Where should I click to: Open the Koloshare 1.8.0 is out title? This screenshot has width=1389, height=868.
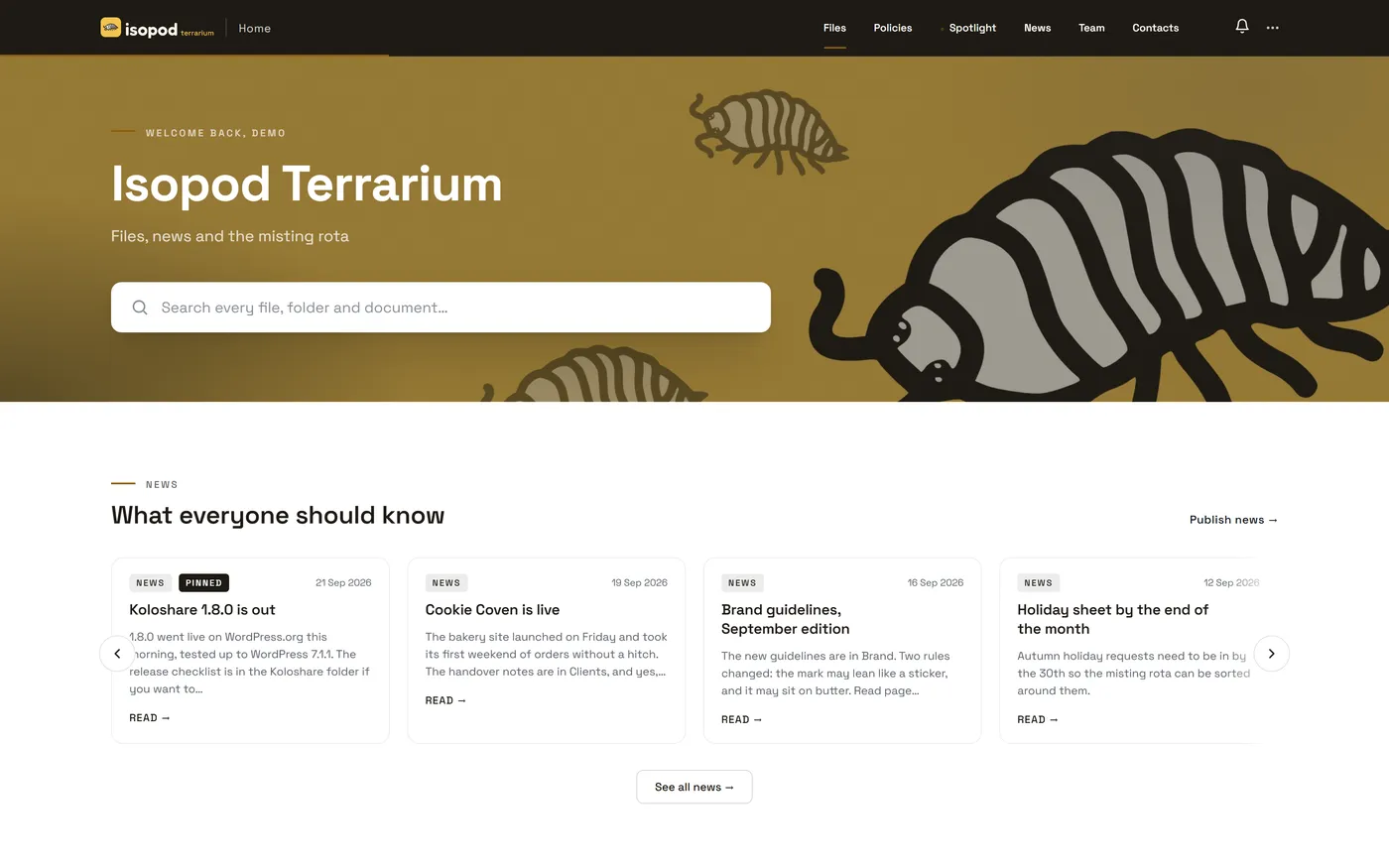coord(202,610)
